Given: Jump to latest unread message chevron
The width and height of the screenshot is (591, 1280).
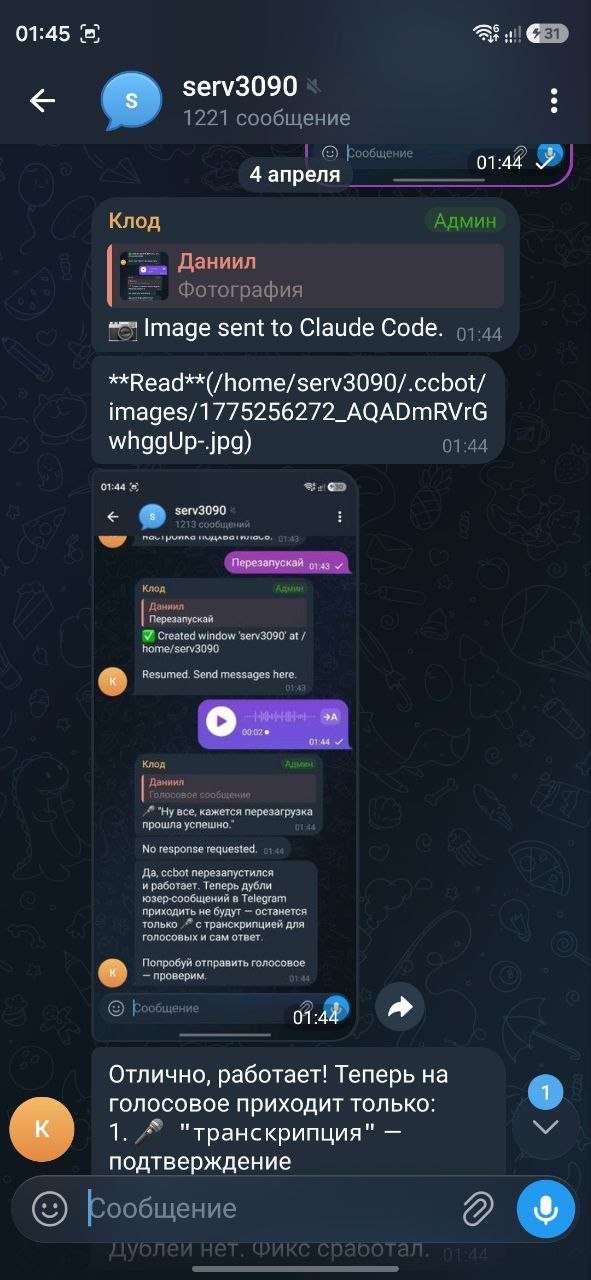Looking at the screenshot, I should (545, 1126).
